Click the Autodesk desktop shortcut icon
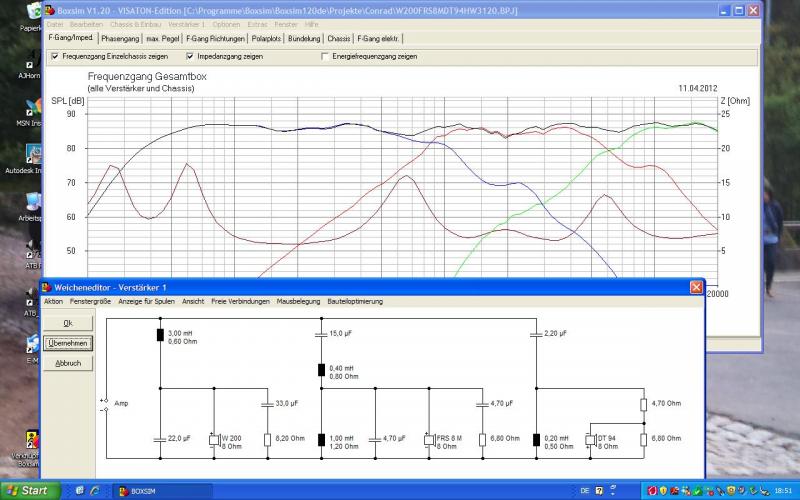This screenshot has width=800, height=500. coord(28,153)
